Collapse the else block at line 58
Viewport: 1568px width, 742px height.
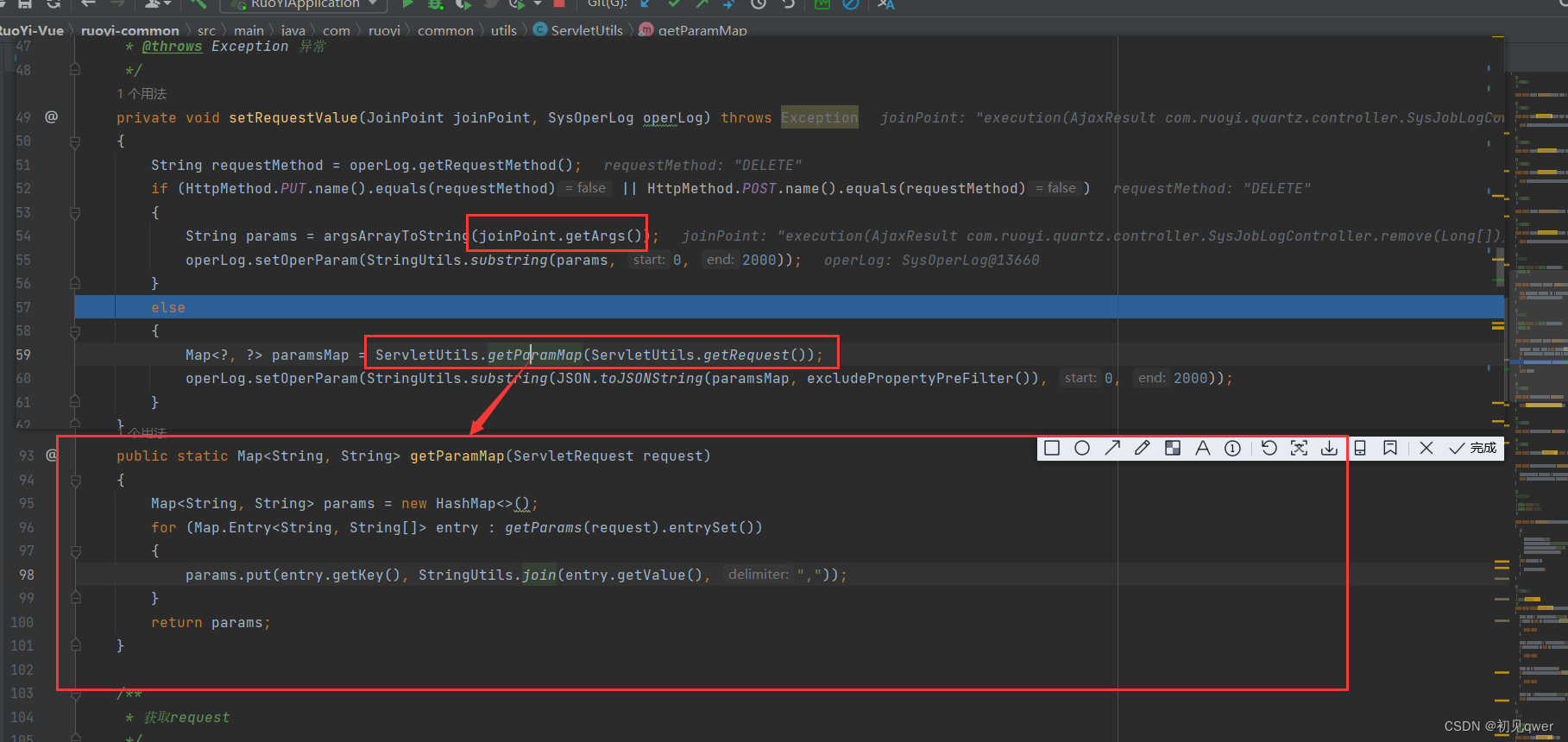click(x=75, y=331)
